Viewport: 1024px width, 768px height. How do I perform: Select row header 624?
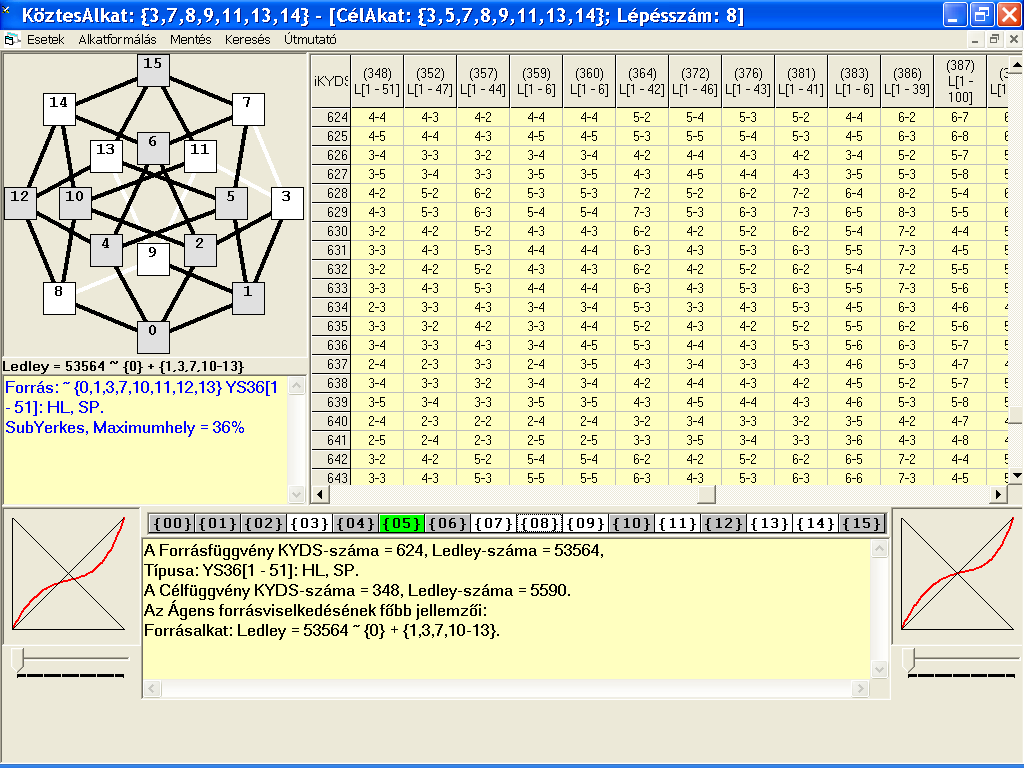(x=330, y=118)
